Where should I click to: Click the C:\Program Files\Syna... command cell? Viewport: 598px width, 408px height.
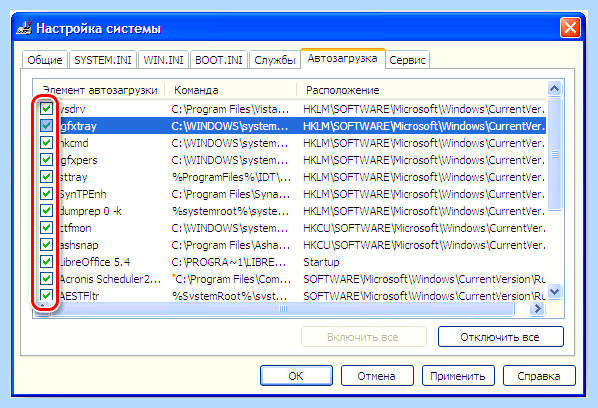coord(230,194)
